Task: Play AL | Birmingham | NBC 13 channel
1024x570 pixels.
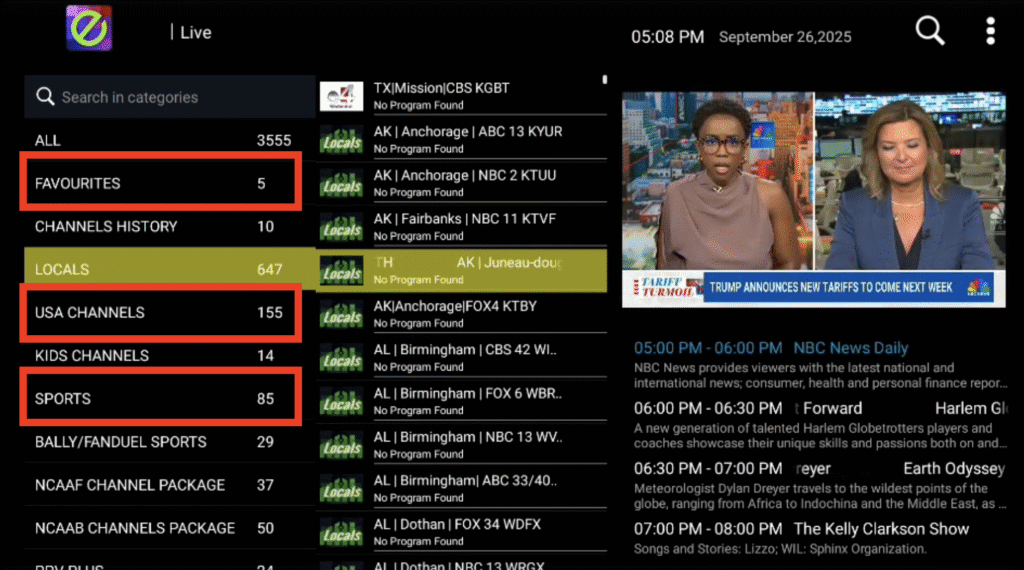Action: pyautogui.click(x=462, y=445)
